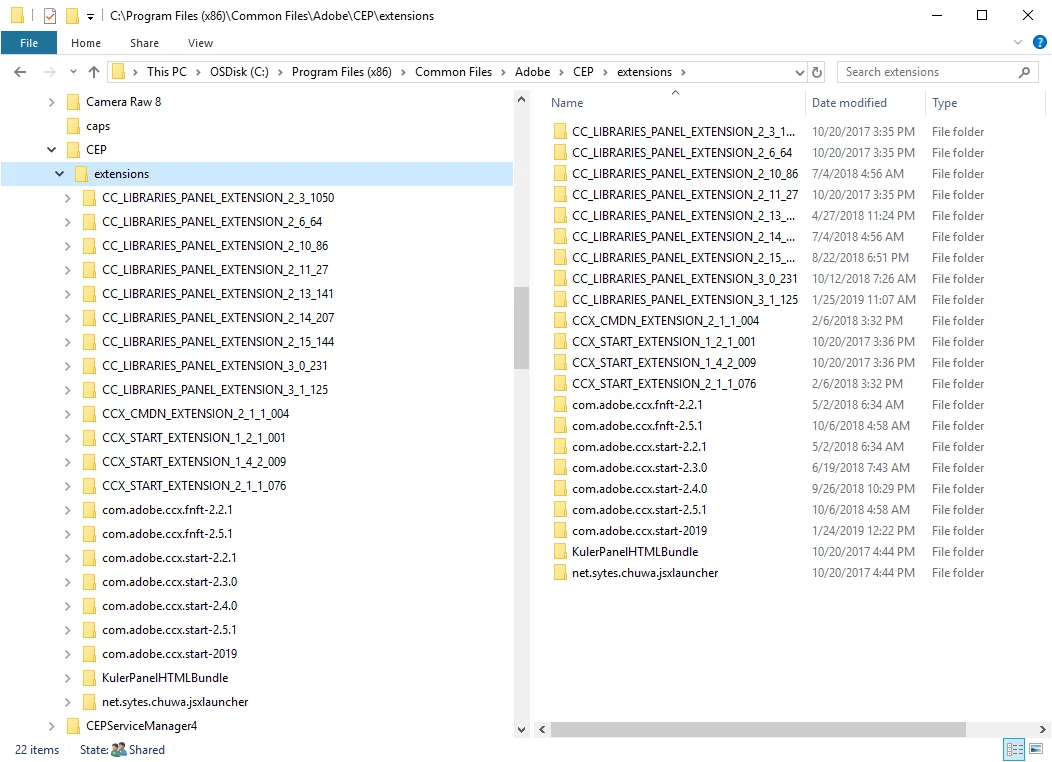Expand the ribbon with the chevron

pos(1018,42)
